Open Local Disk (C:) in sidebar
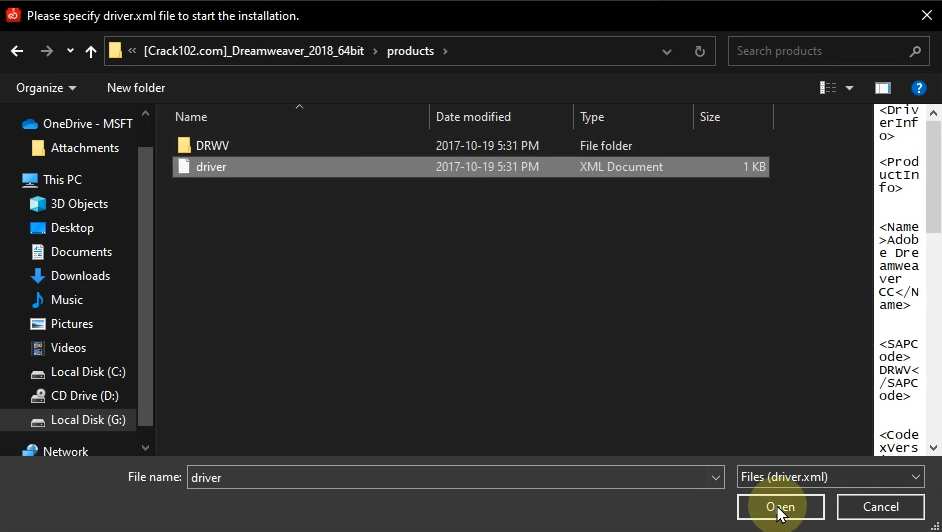The height and width of the screenshot is (532, 942). click(88, 372)
